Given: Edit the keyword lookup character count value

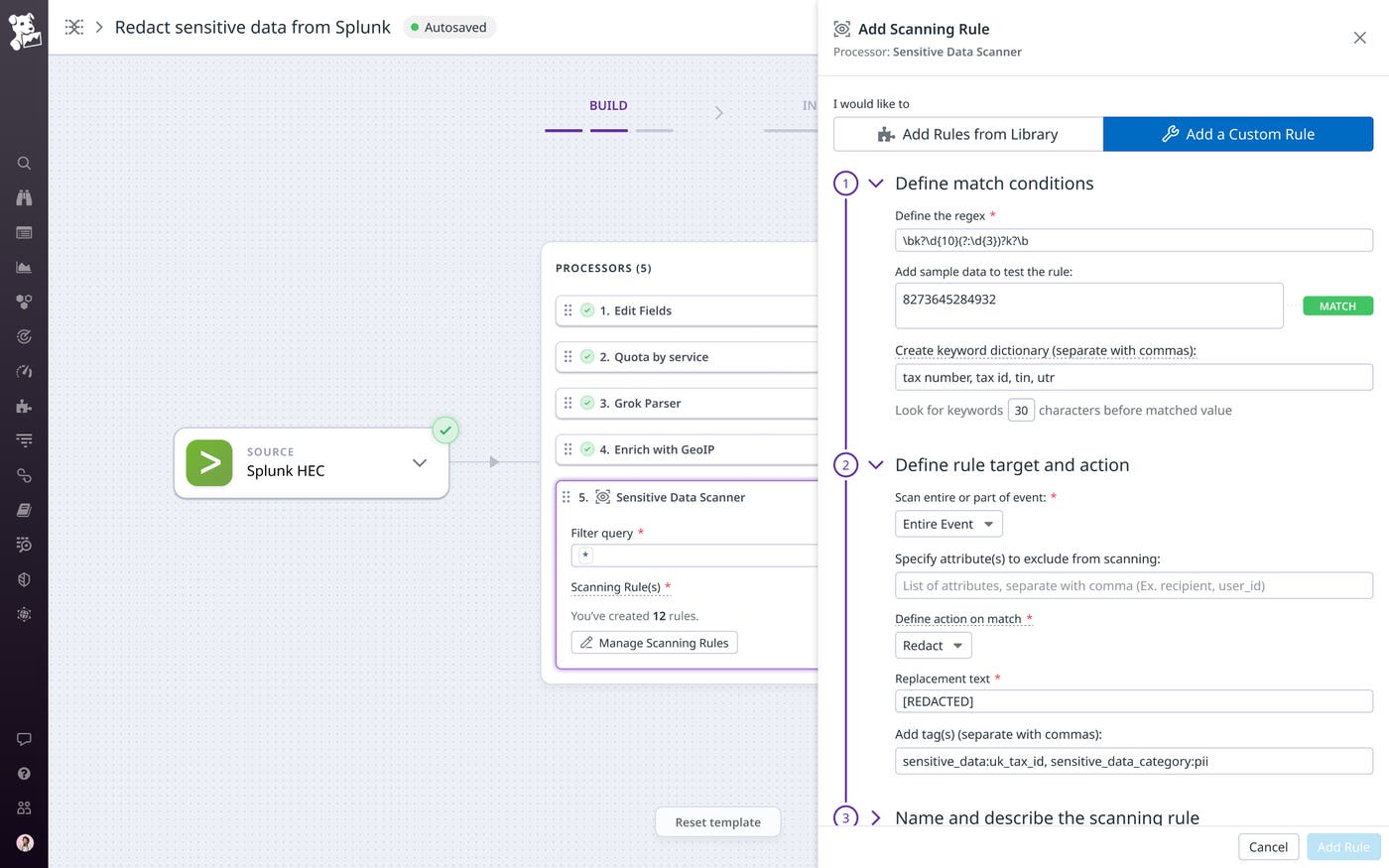Looking at the screenshot, I should (x=1022, y=409).
